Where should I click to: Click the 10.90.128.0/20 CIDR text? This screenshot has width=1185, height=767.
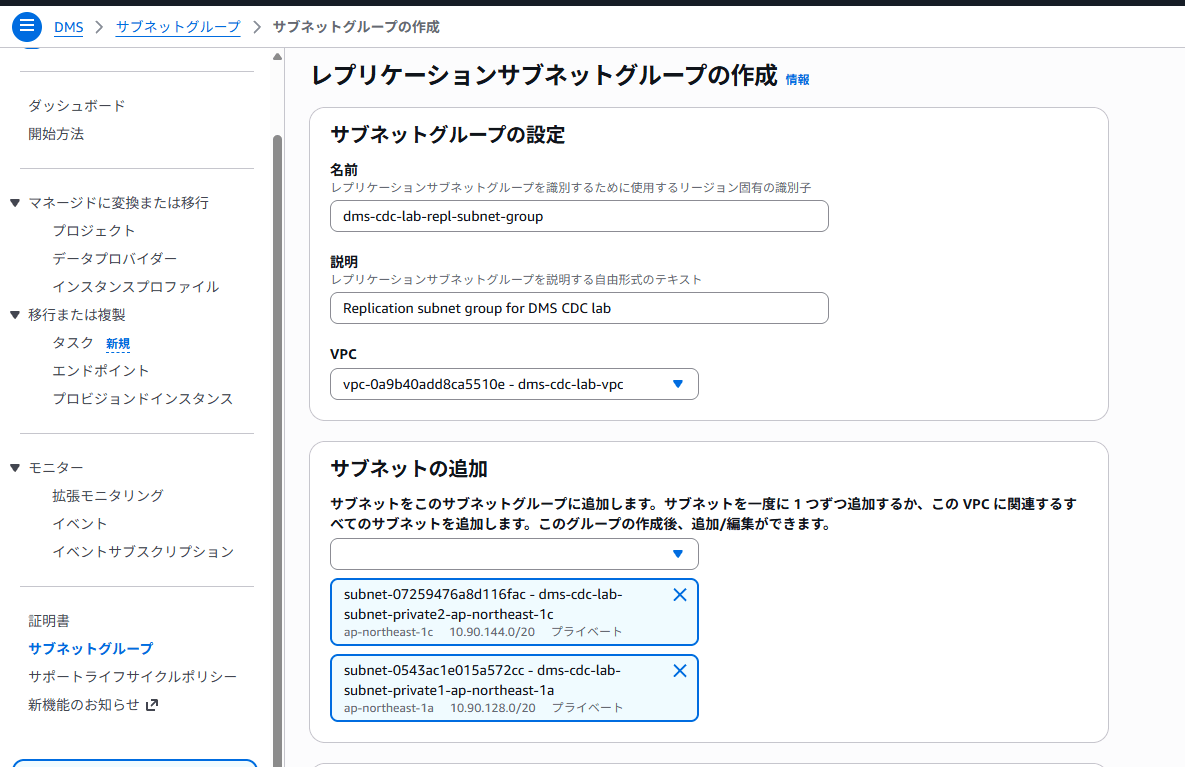click(493, 708)
